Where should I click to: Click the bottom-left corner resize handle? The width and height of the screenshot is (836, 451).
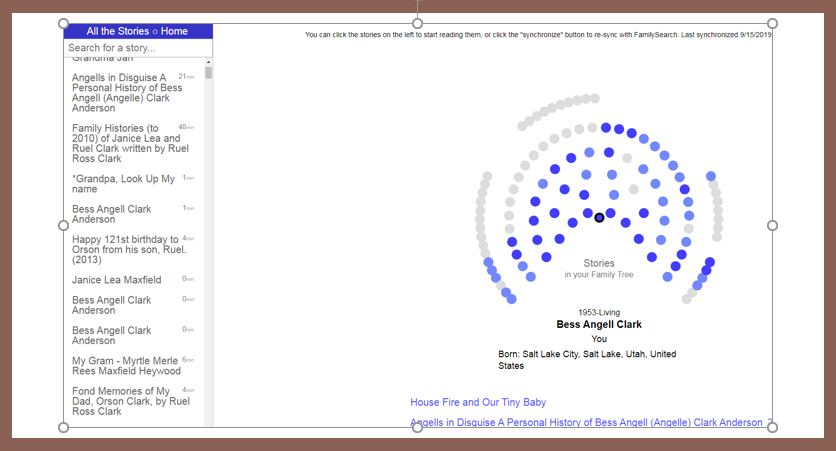click(64, 428)
